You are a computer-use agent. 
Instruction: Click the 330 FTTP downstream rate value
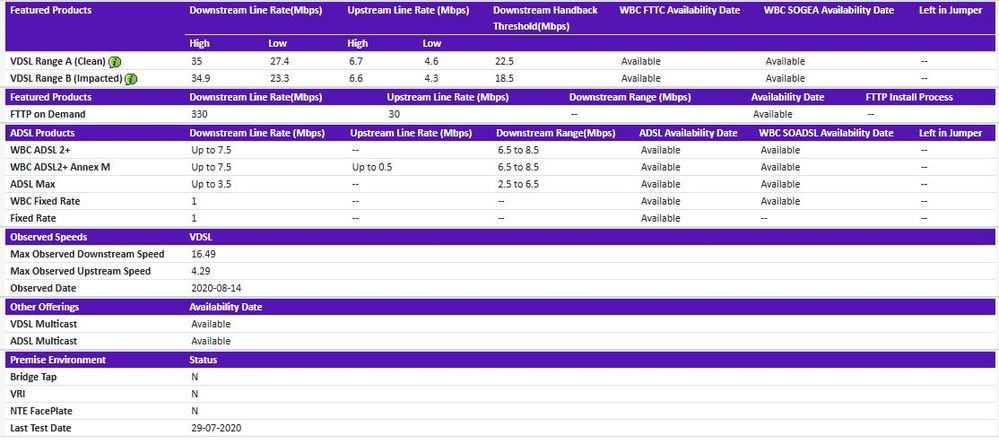click(x=198, y=114)
